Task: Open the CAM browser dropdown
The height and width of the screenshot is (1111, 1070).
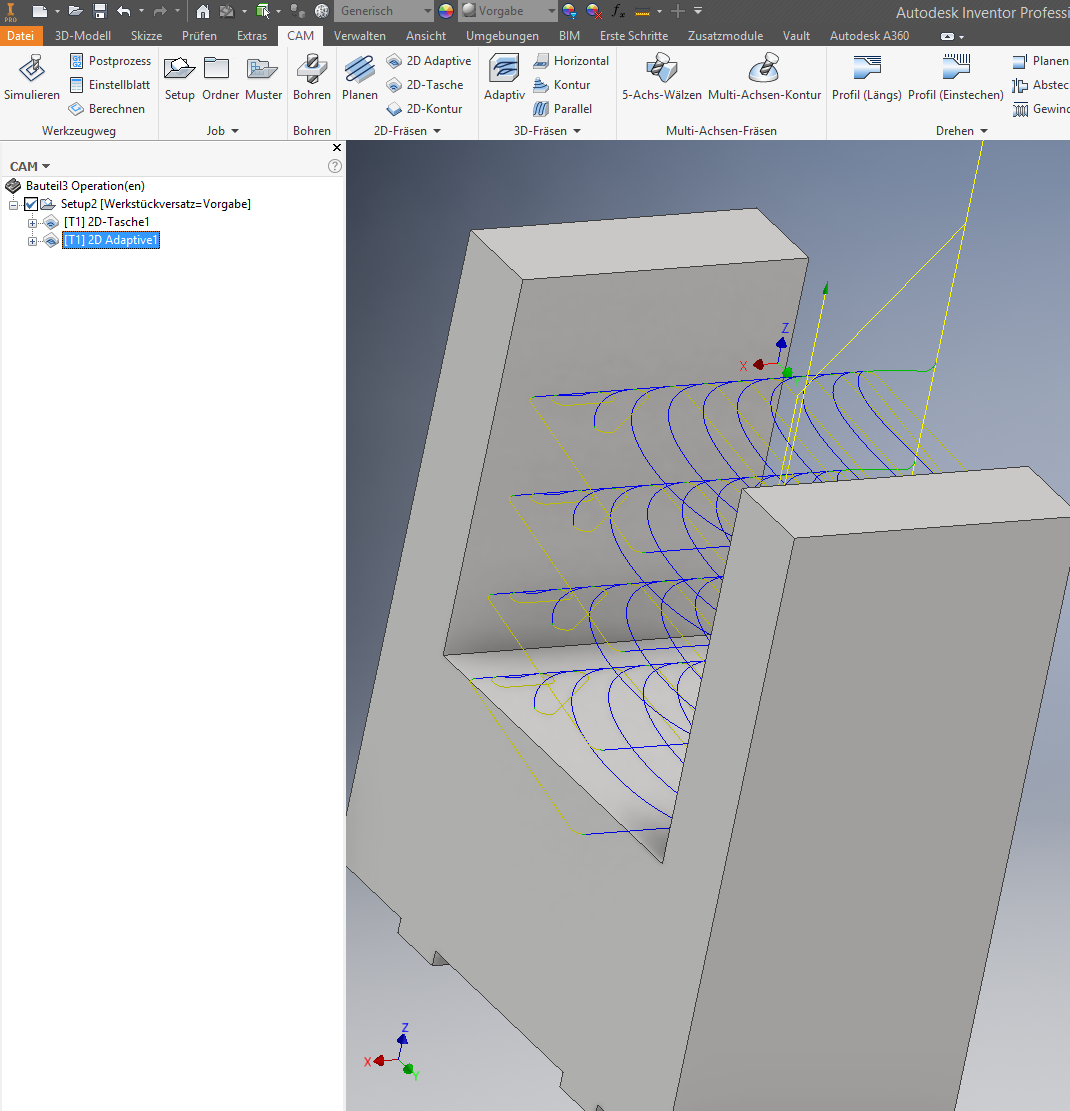Action: [30, 167]
